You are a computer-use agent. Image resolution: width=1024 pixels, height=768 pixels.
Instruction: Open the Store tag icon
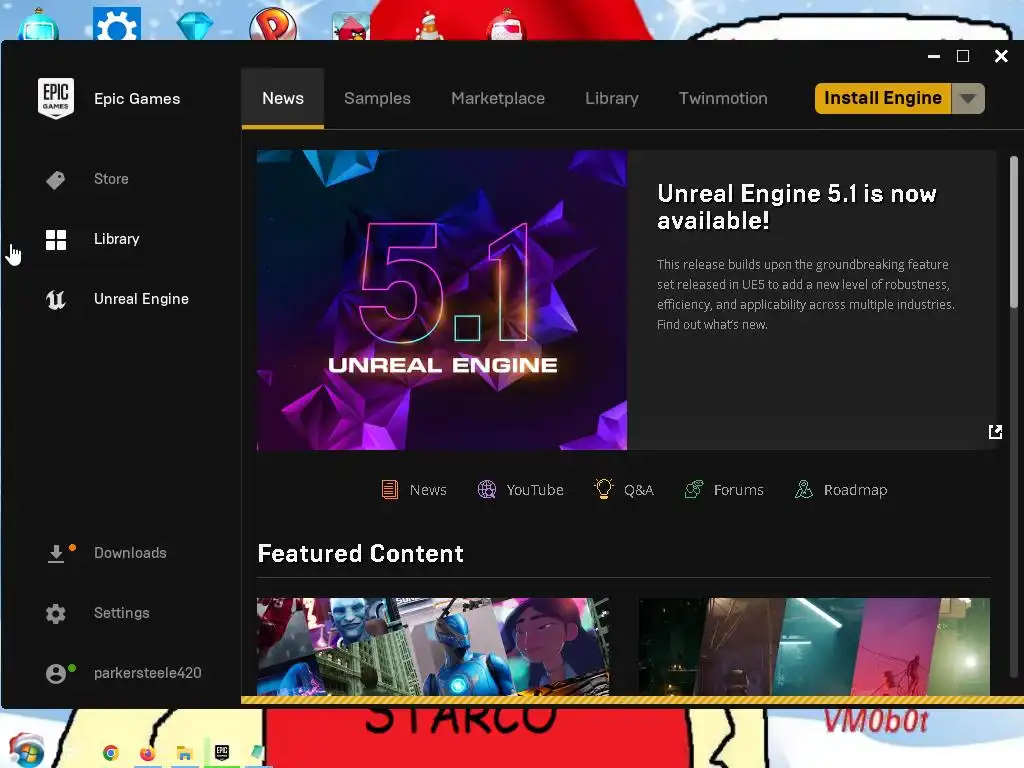pos(56,180)
